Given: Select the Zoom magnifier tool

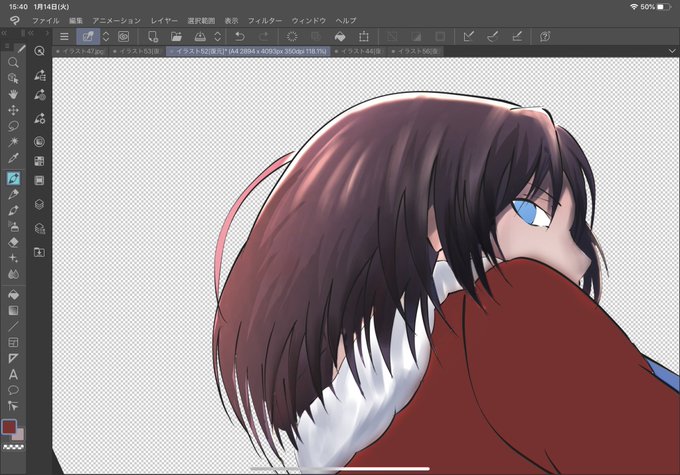Looking at the screenshot, I should pos(13,62).
